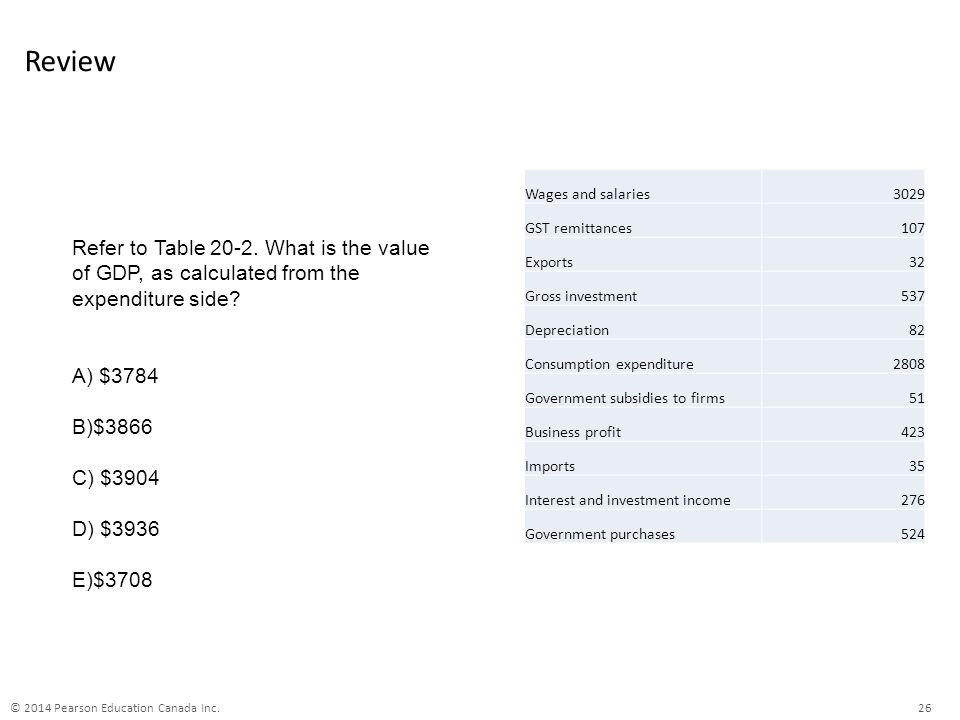Click the GDP question text

pyautogui.click(x=251, y=273)
